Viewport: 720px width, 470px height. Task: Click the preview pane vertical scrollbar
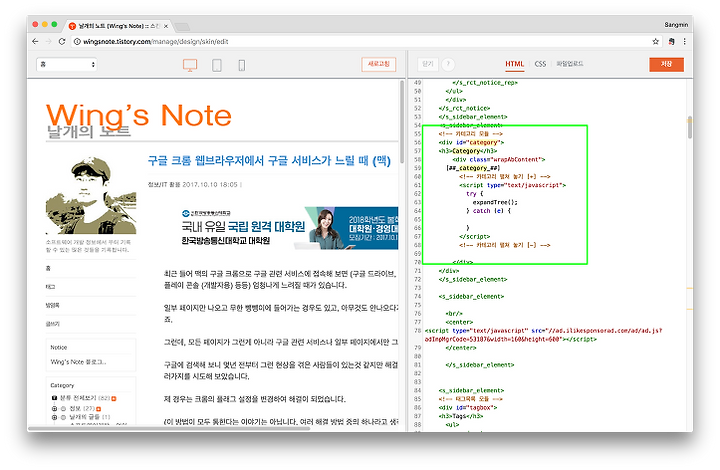pyautogui.click(x=402, y=122)
